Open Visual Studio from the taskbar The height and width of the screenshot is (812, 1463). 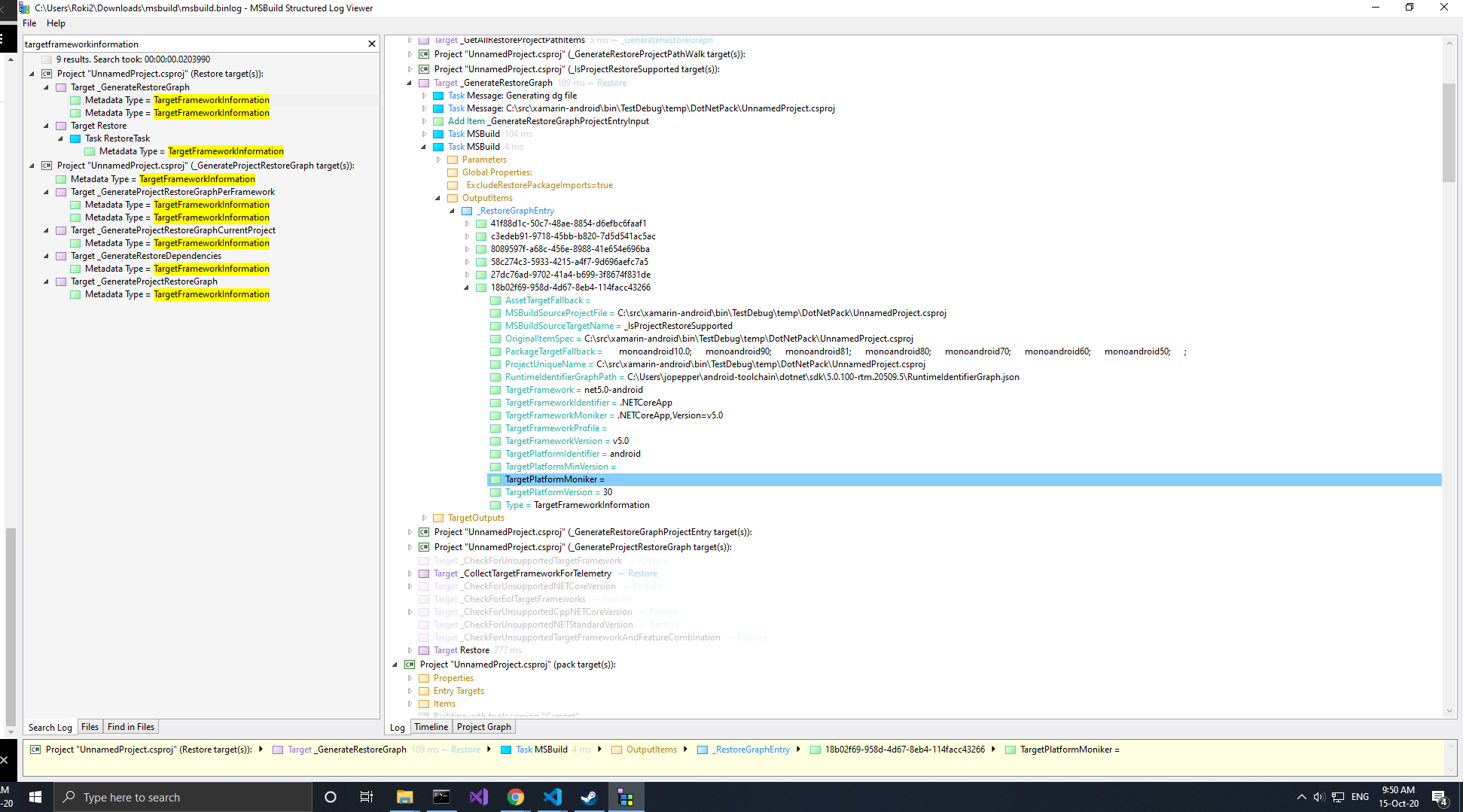point(479,797)
